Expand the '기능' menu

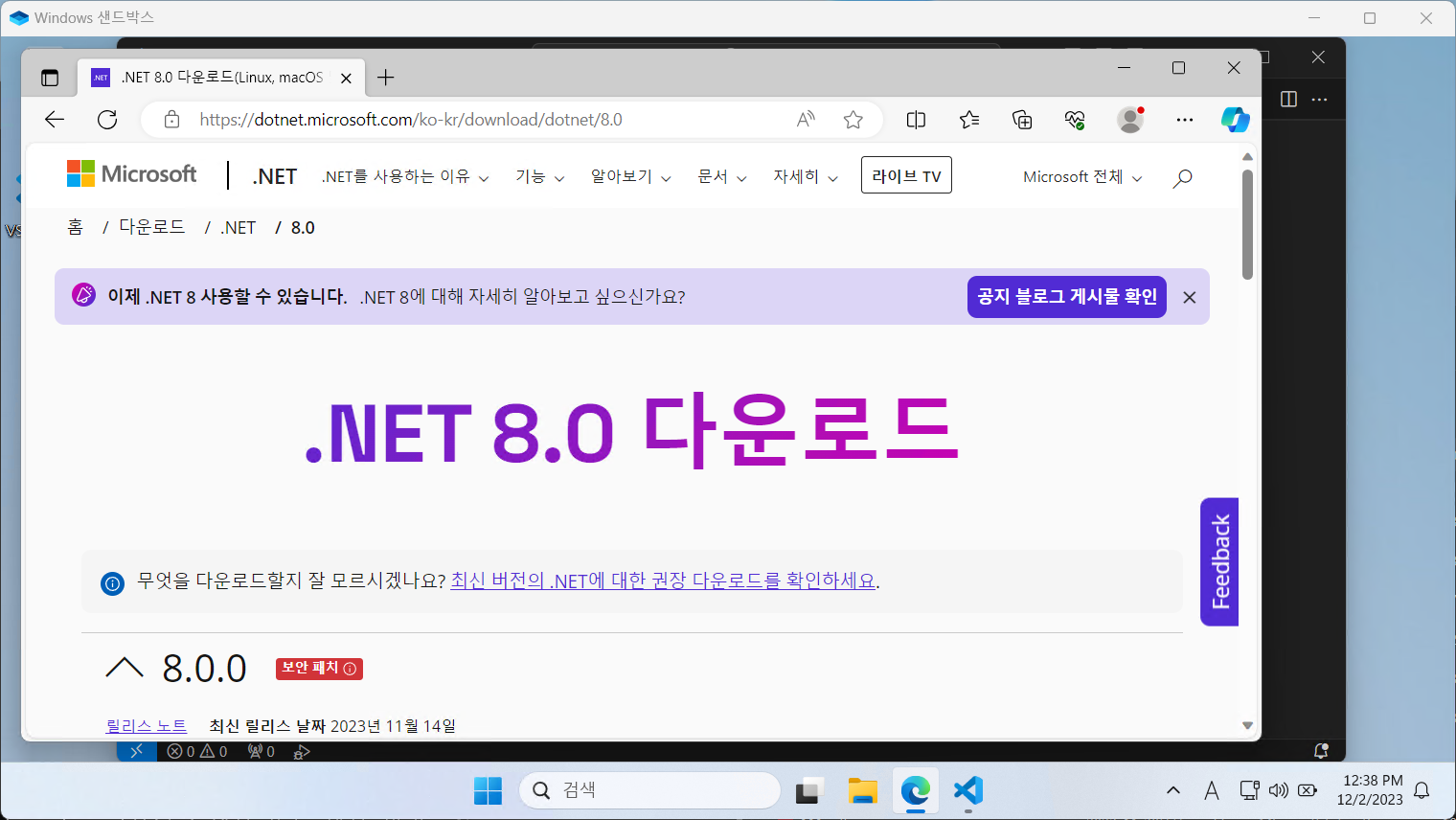tap(540, 177)
